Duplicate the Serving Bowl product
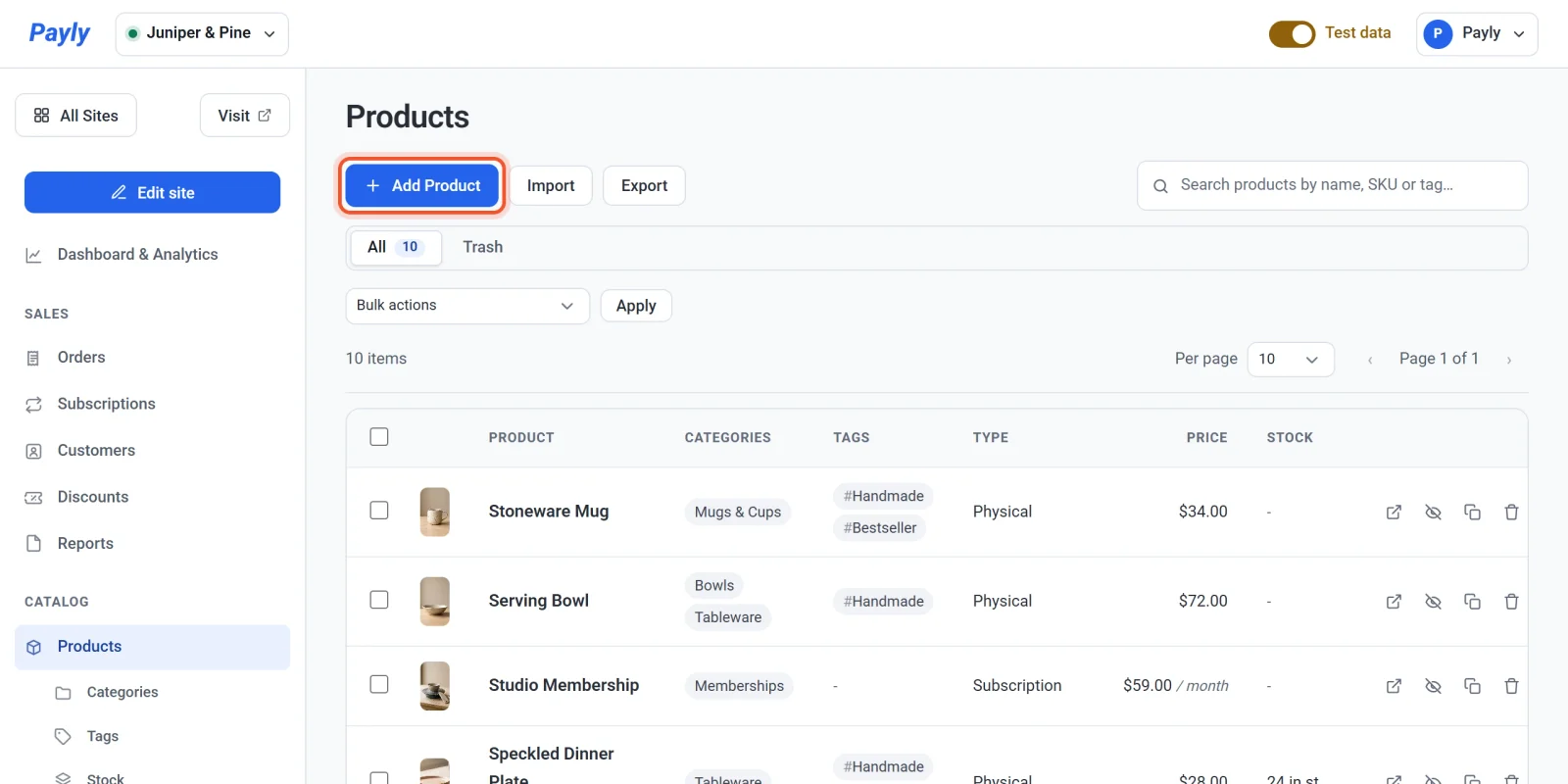 point(1472,602)
